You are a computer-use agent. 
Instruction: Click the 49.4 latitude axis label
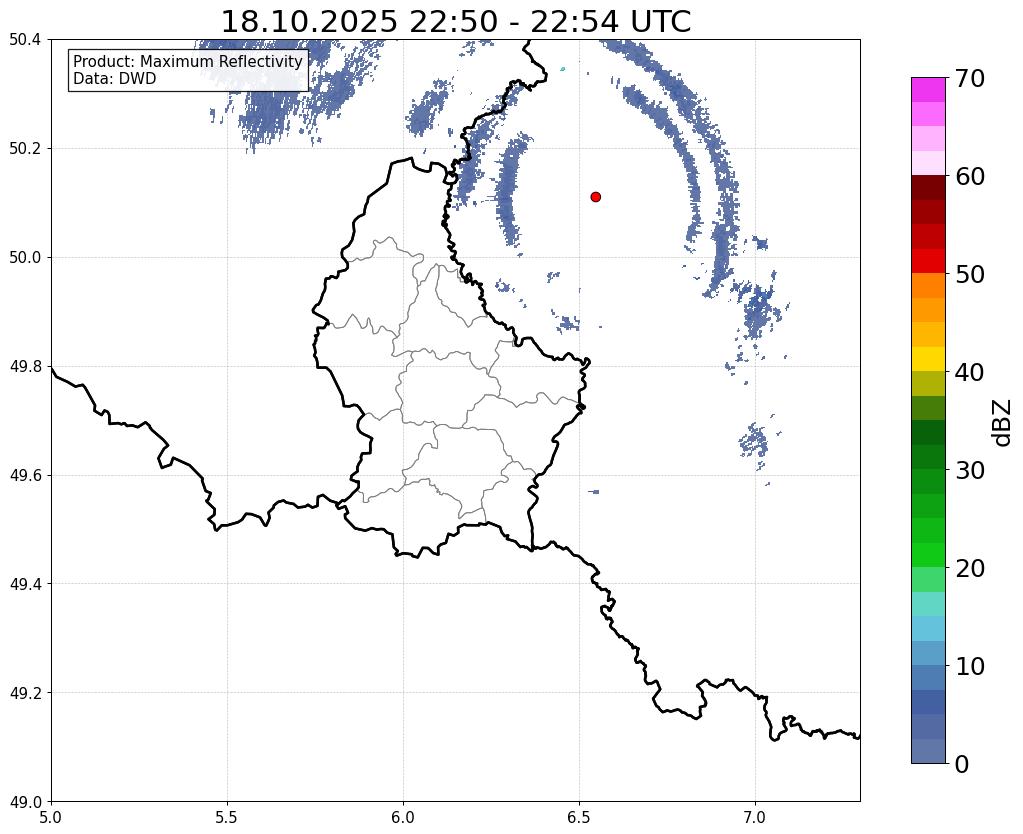click(x=25, y=584)
